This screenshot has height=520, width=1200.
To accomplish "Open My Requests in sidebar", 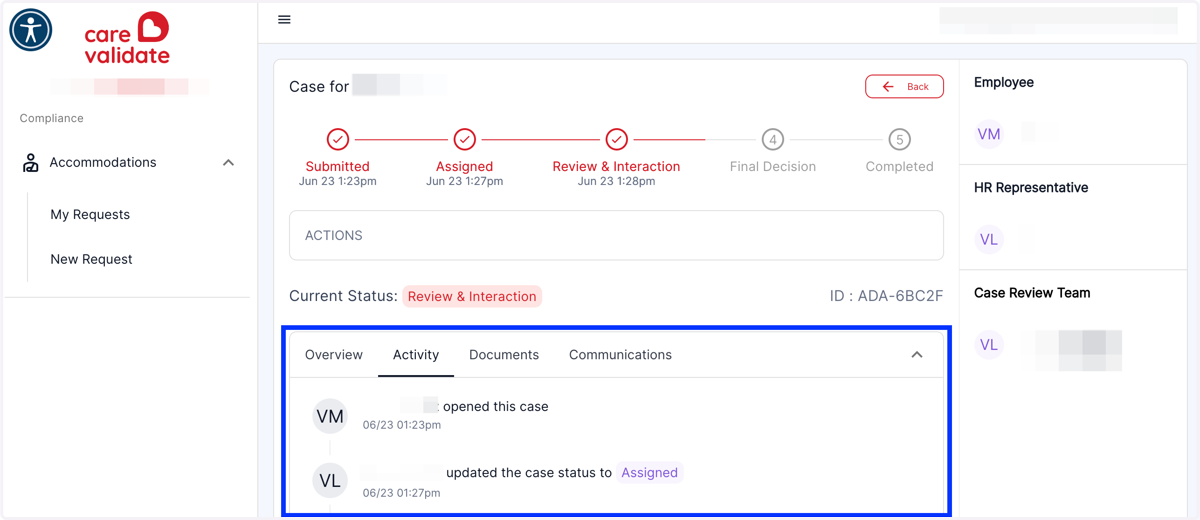I will coord(90,214).
